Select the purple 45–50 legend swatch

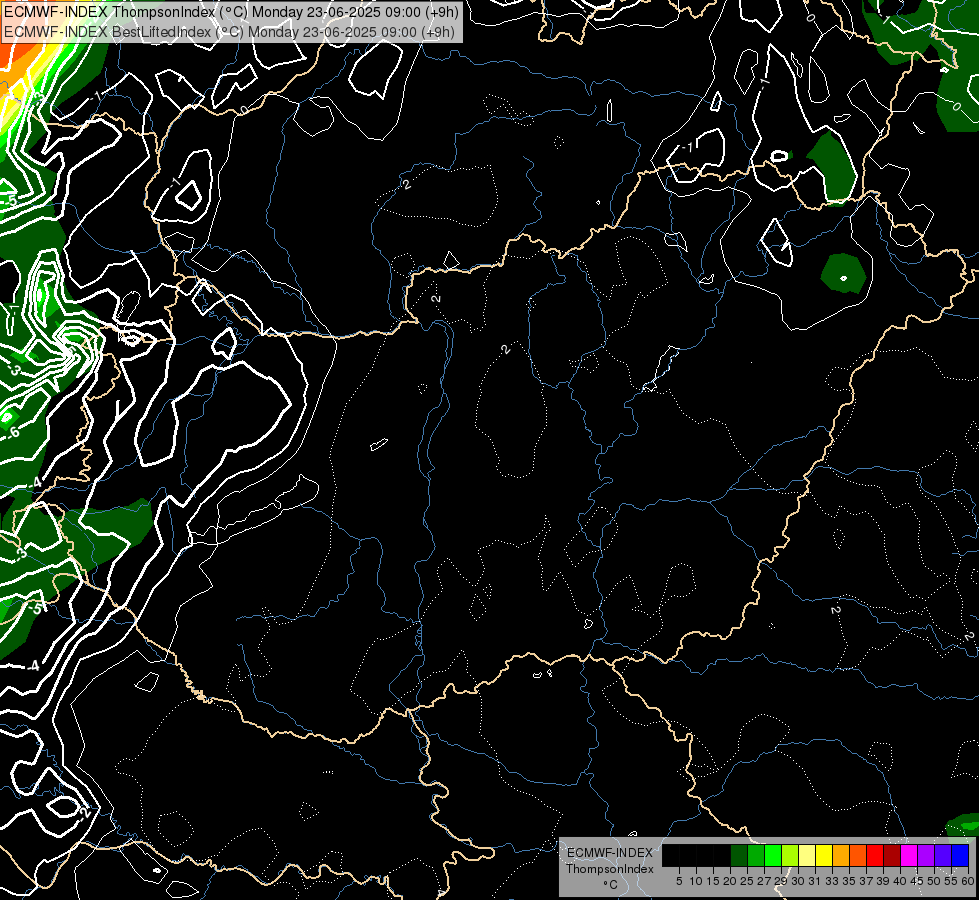tap(926, 855)
